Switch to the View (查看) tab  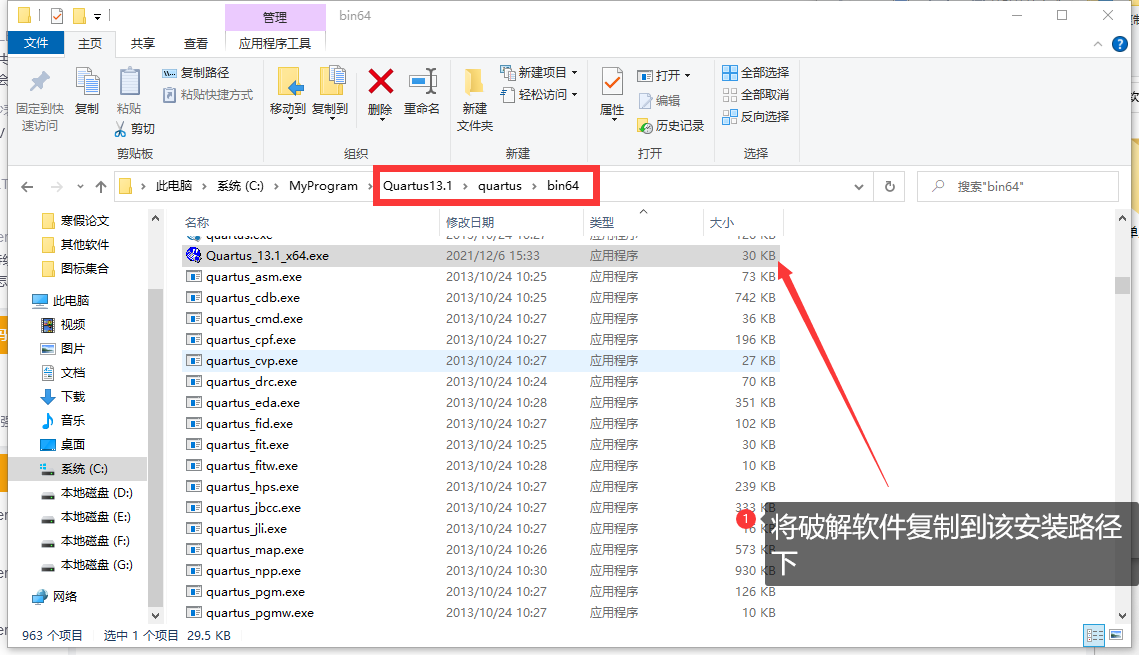[195, 44]
